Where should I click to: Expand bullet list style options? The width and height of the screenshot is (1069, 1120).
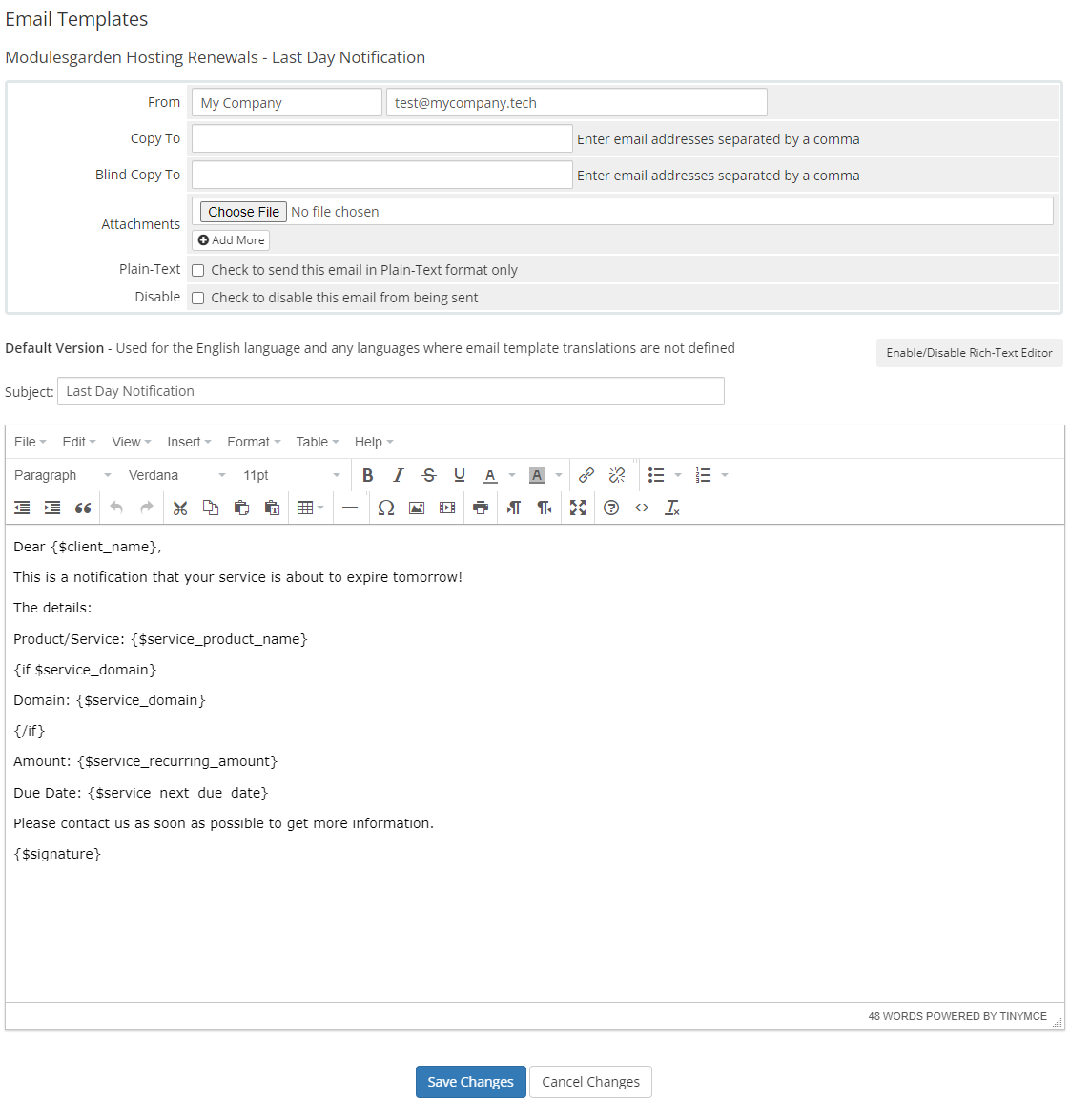tap(678, 476)
